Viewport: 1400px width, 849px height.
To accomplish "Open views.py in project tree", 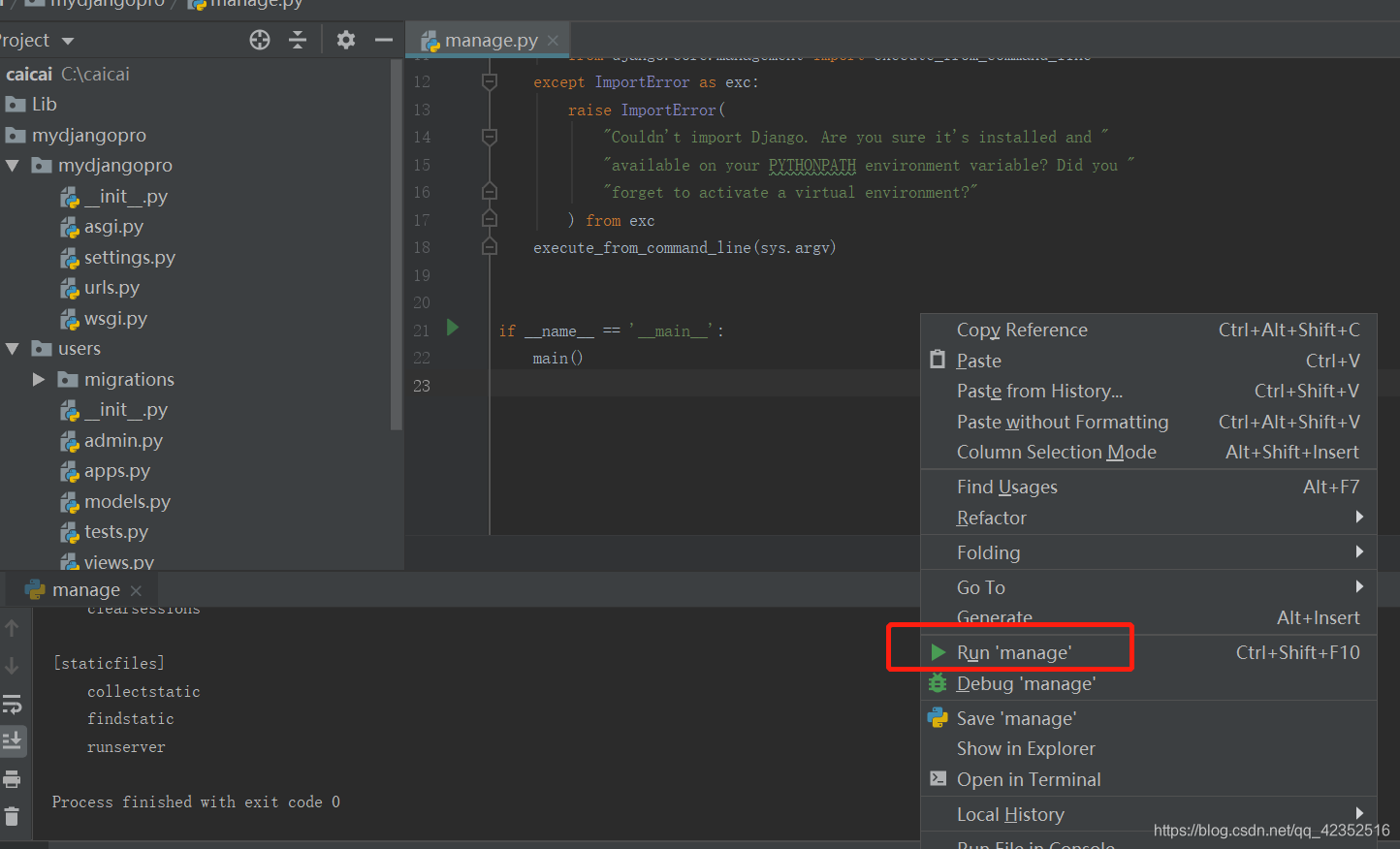I will pyautogui.click(x=108, y=562).
